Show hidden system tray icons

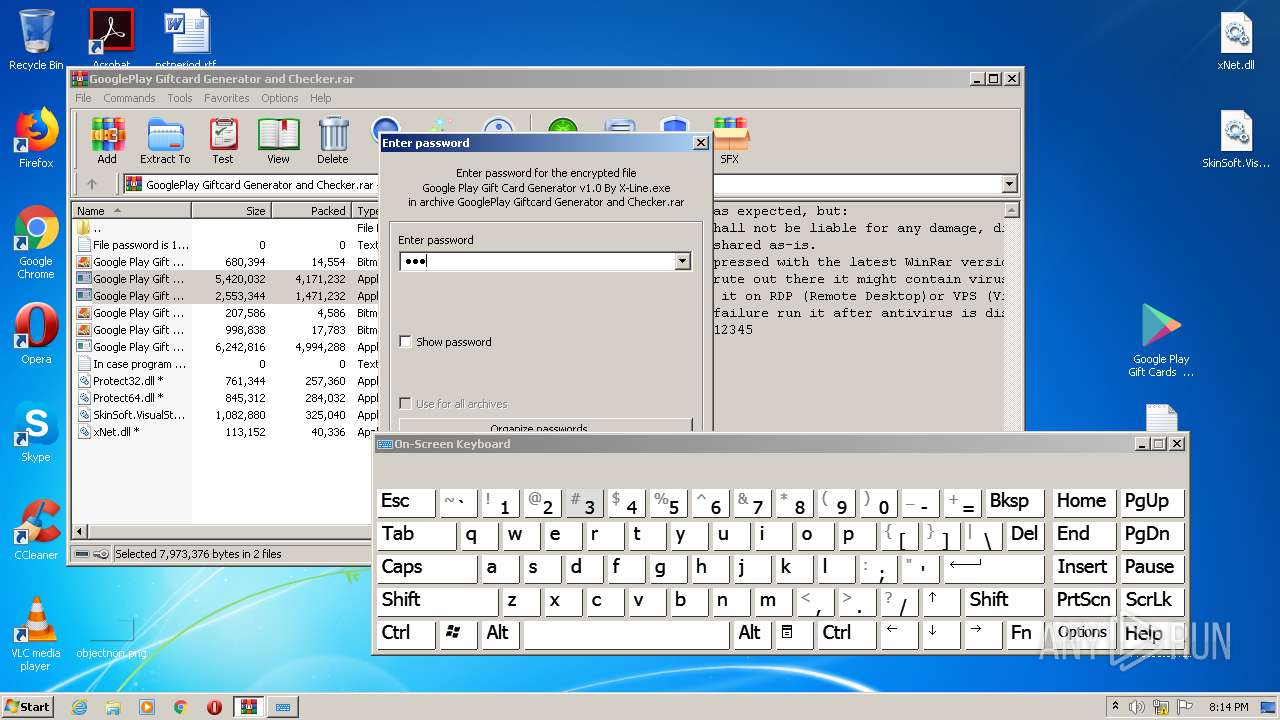pyautogui.click(x=1115, y=707)
